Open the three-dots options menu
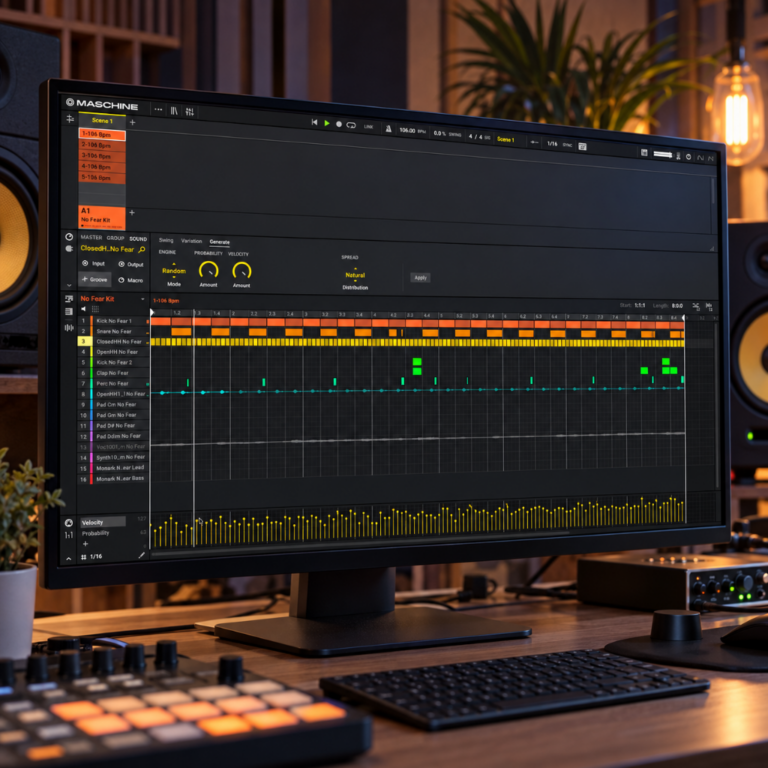This screenshot has height=768, width=768. [x=158, y=109]
